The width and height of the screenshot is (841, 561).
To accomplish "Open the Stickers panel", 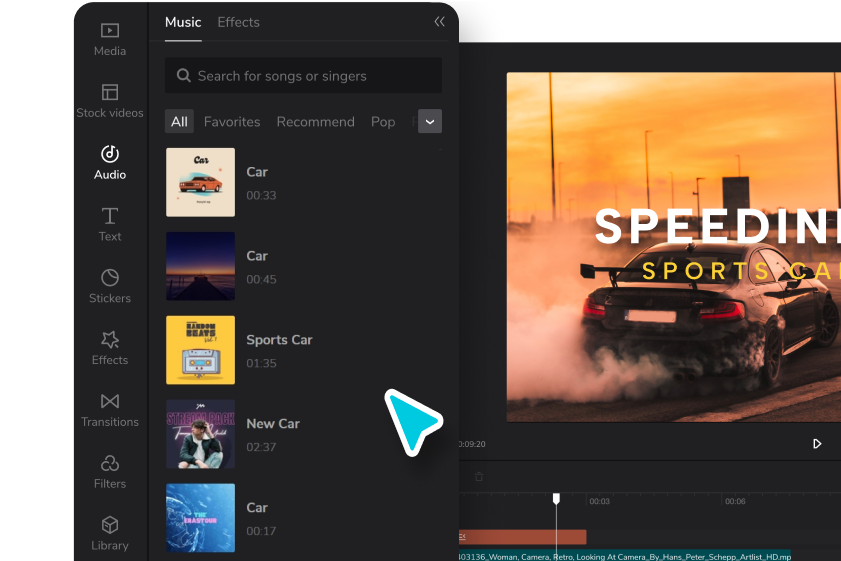I will tap(110, 286).
